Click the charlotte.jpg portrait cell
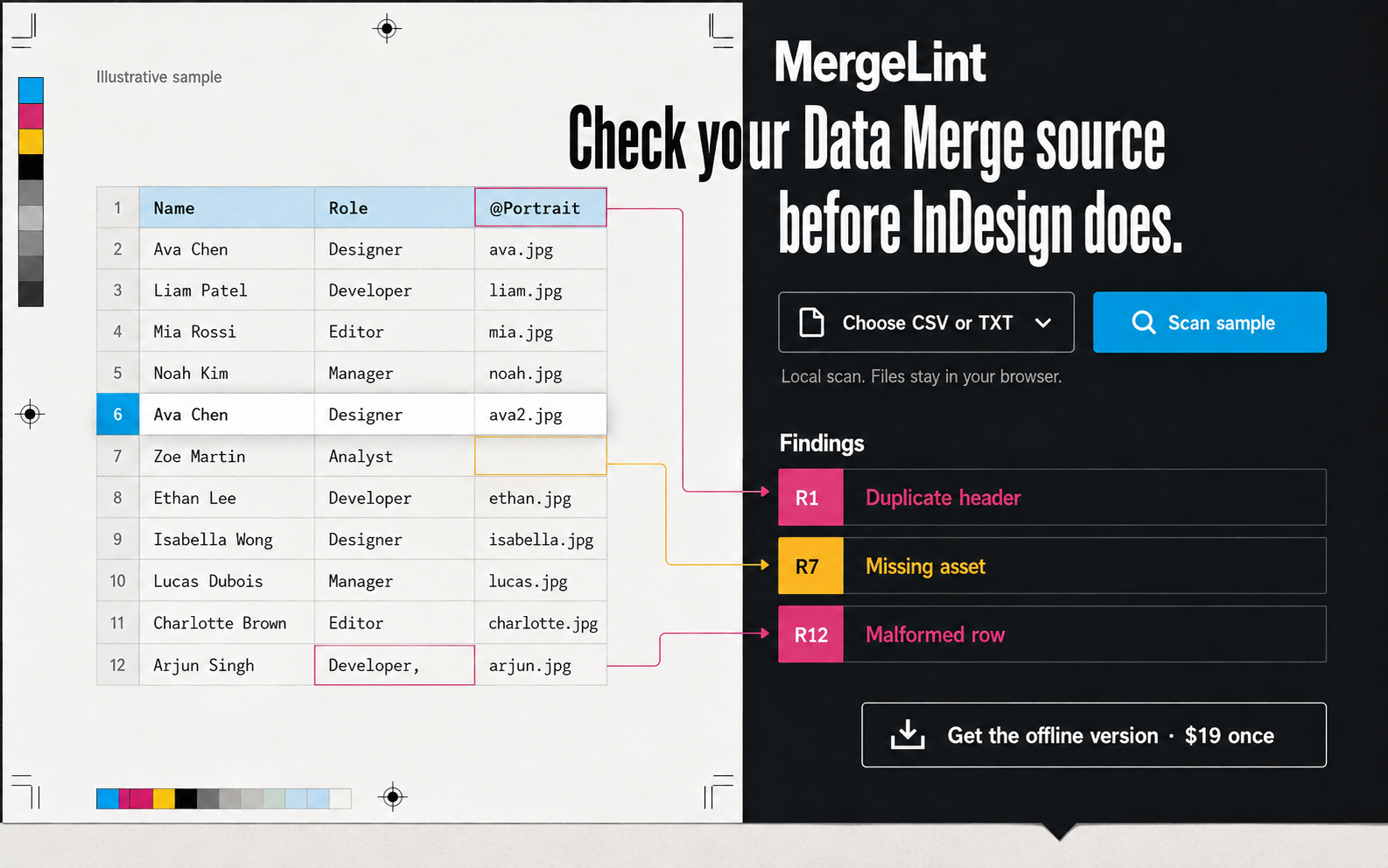The image size is (1388, 868). (x=541, y=622)
